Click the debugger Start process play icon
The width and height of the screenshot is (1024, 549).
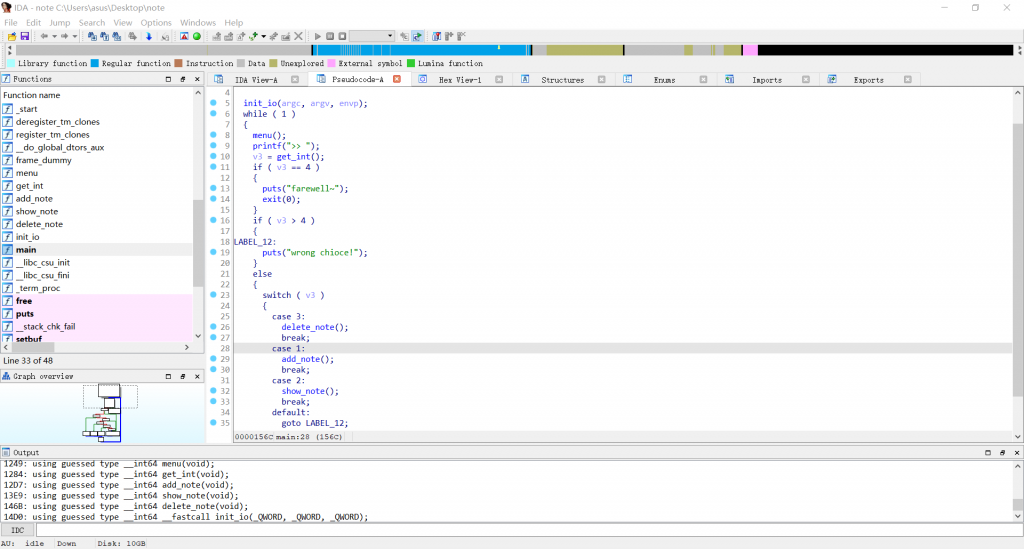[x=317, y=36]
